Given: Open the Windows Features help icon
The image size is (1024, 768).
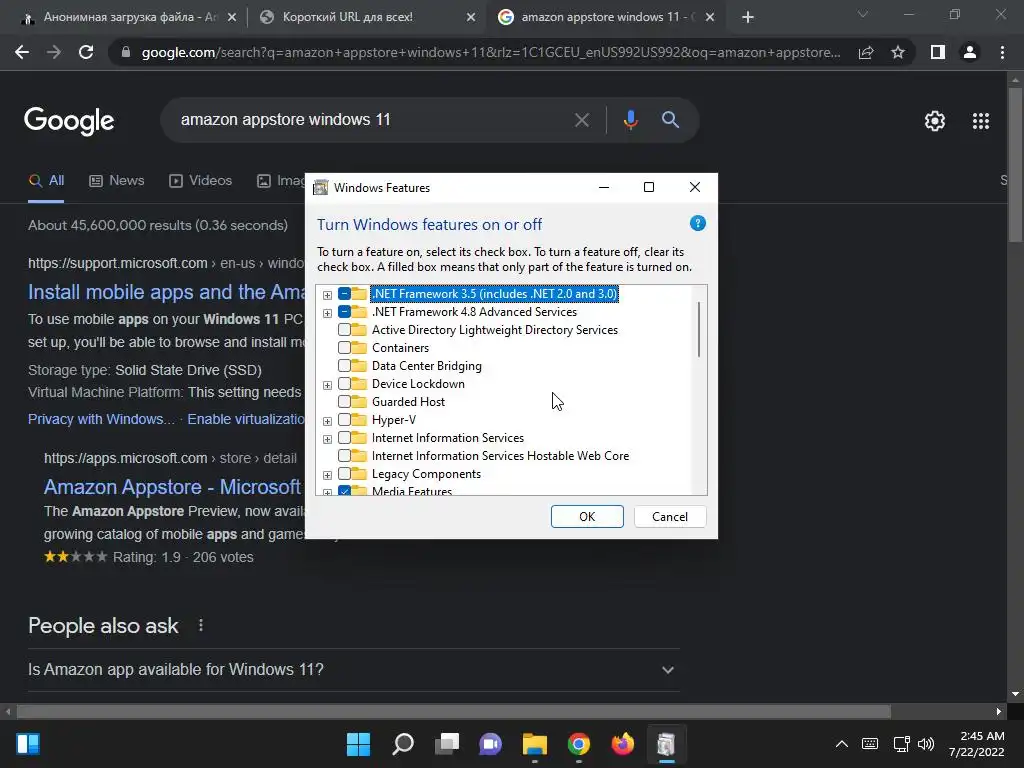Looking at the screenshot, I should click(697, 223).
